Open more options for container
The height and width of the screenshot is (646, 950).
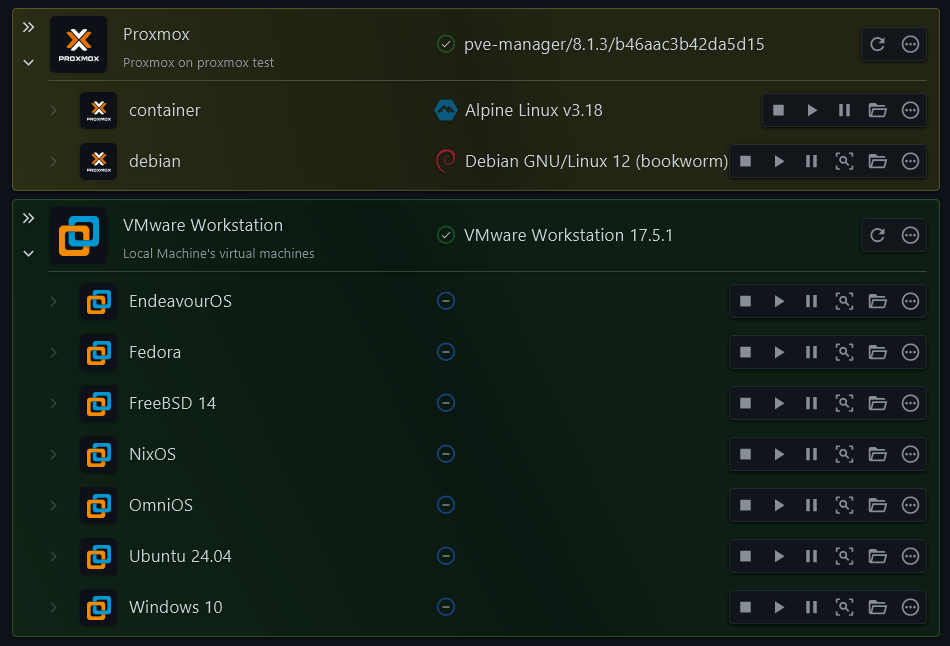[910, 110]
